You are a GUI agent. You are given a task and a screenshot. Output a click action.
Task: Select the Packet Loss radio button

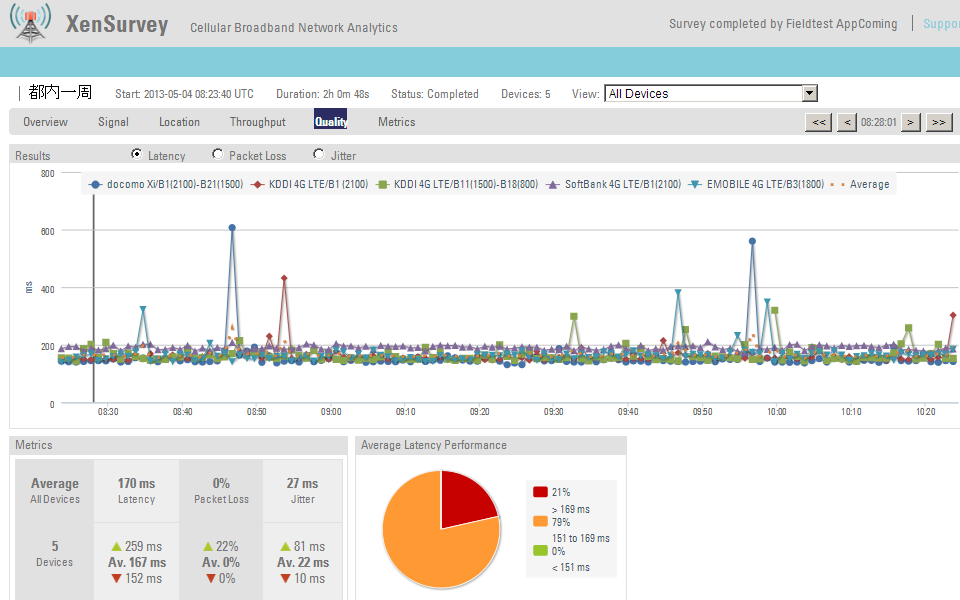click(x=217, y=154)
